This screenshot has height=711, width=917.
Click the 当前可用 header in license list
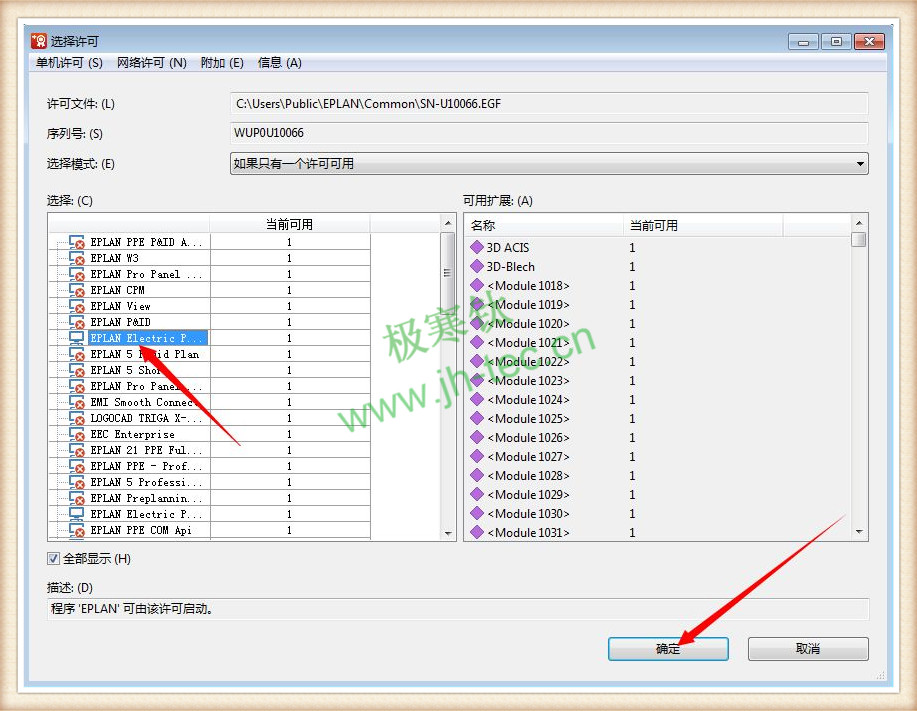[x=289, y=224]
